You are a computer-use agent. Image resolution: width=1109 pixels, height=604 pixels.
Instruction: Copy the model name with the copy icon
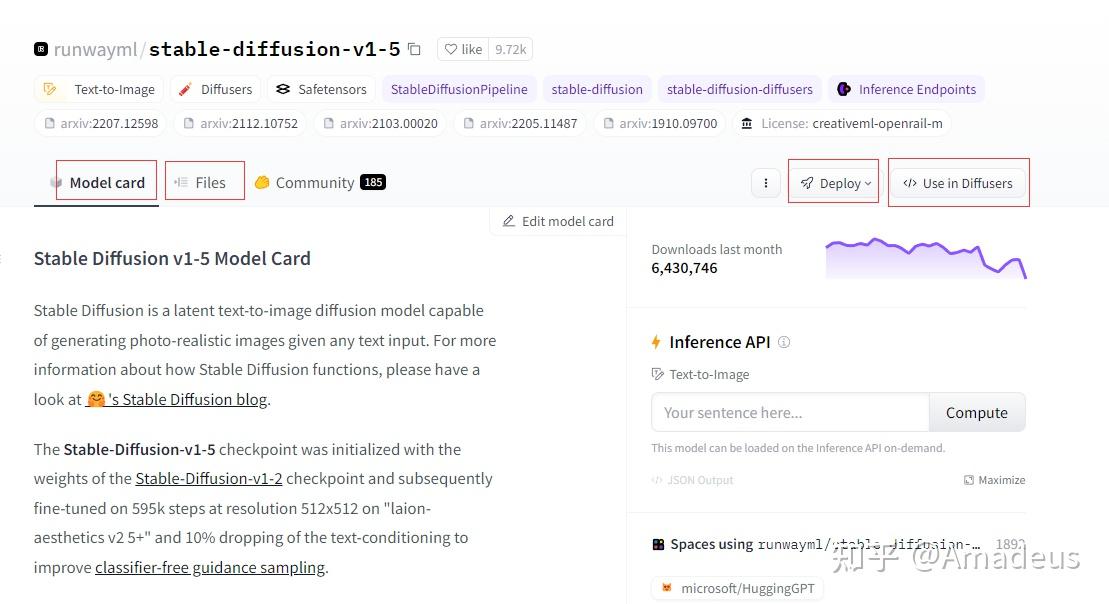click(415, 49)
